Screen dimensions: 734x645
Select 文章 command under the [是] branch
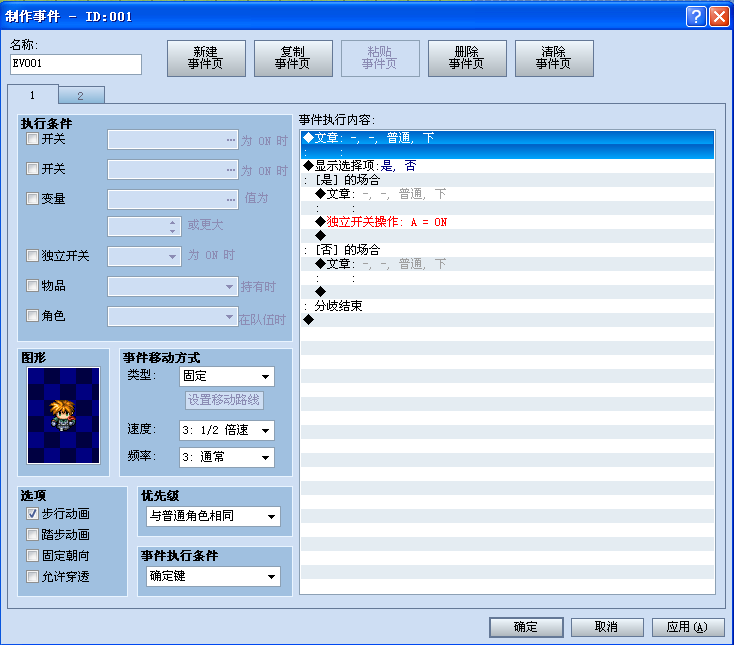[507, 194]
